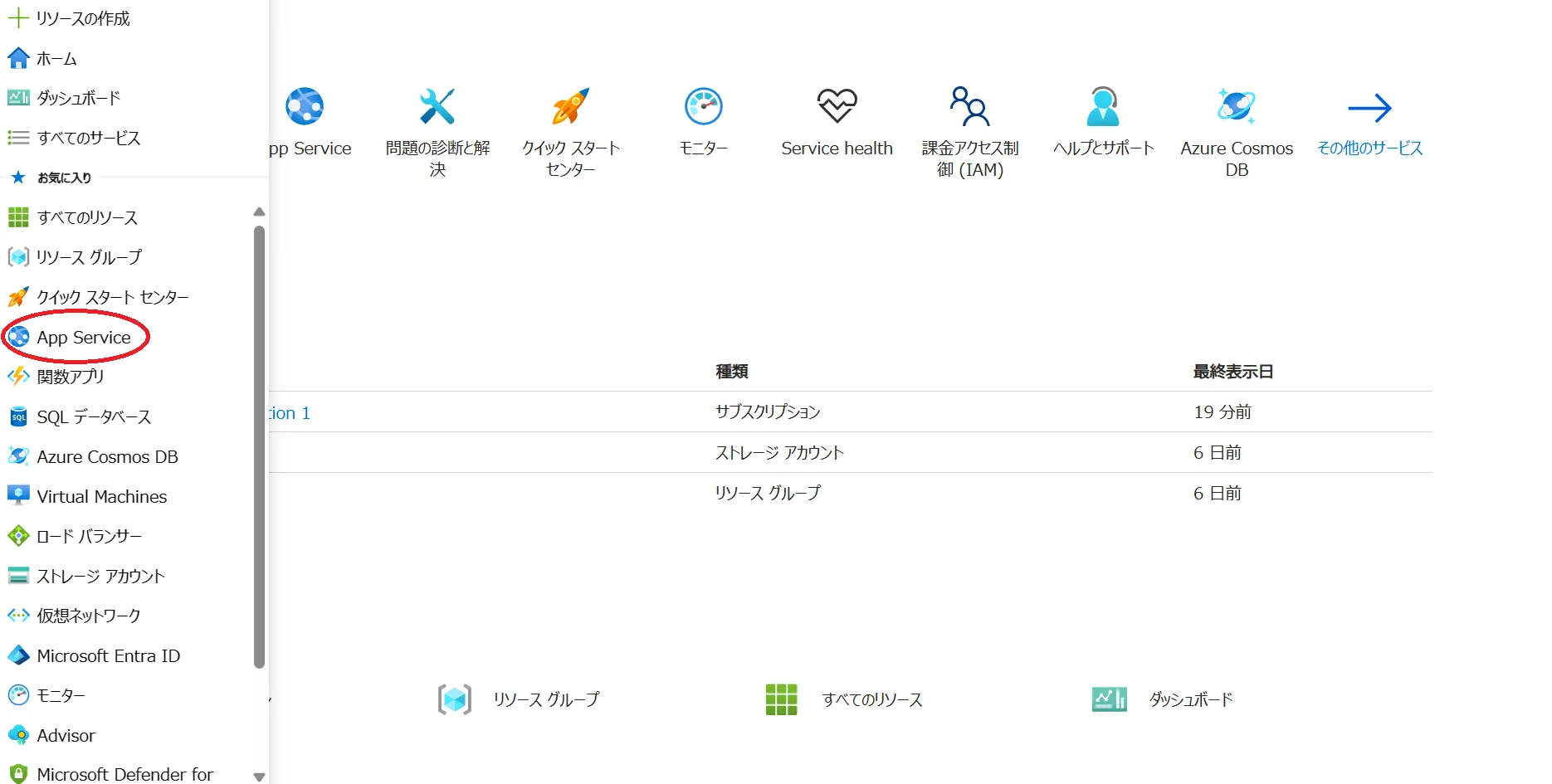Open the Subscription 1 link in the resources table

pyautogui.click(x=290, y=412)
